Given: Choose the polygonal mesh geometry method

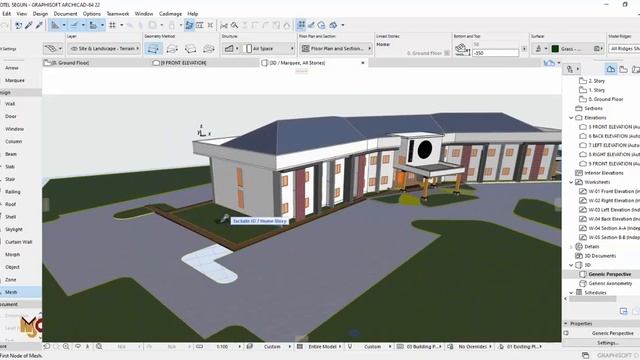Looking at the screenshot, I should (x=153, y=49).
